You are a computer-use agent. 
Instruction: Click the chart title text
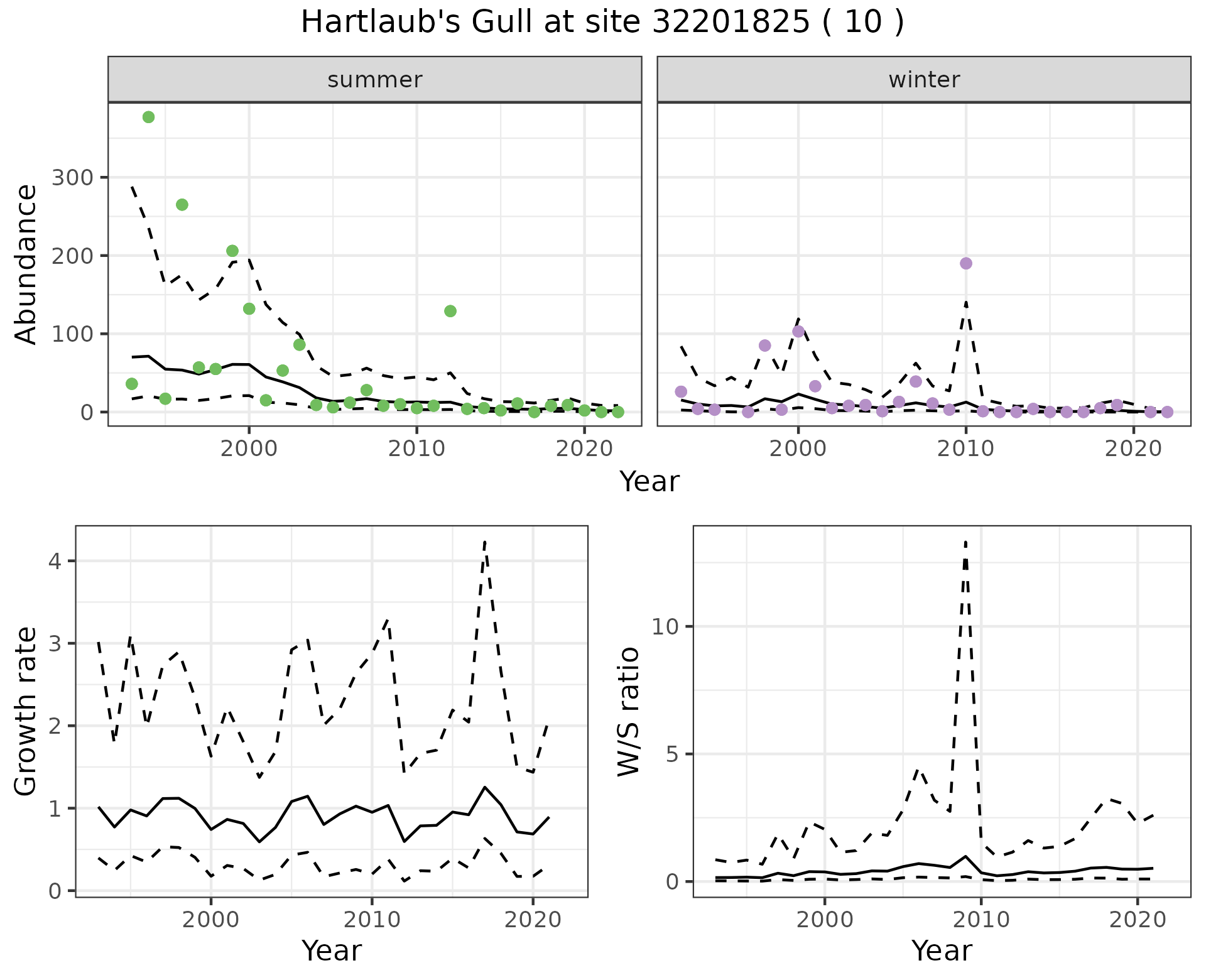[x=602, y=23]
